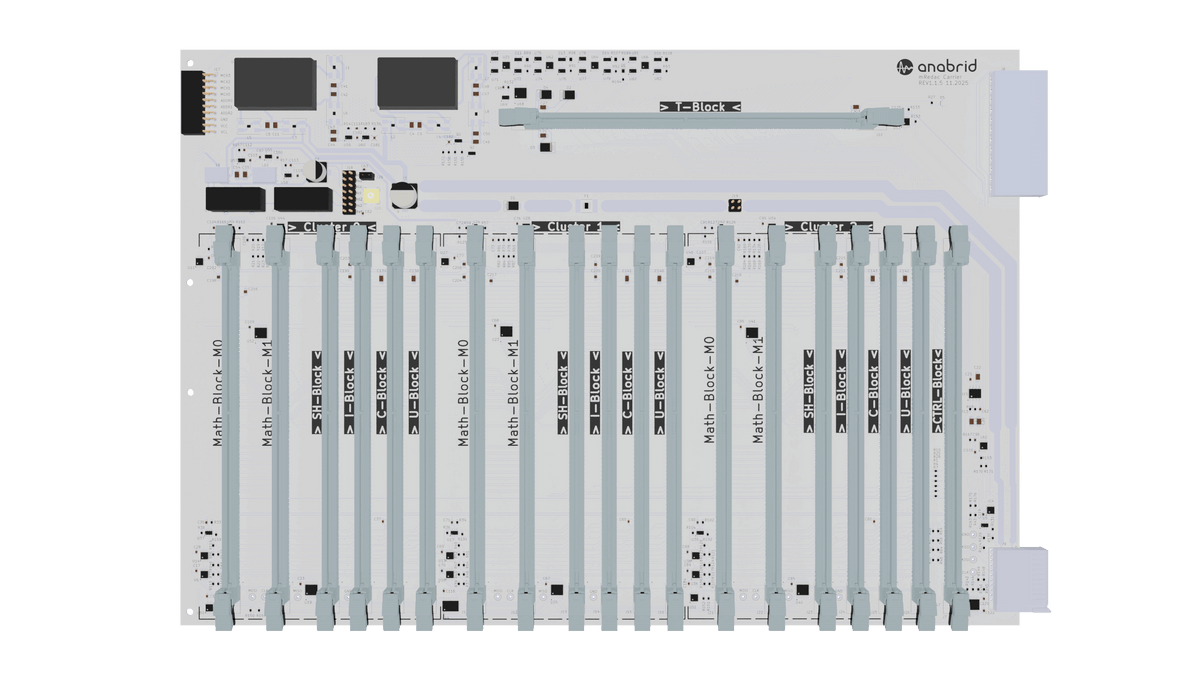Click the I-Block label in Cluster 2
Viewport: 1200px width, 675px height.
pos(841,391)
